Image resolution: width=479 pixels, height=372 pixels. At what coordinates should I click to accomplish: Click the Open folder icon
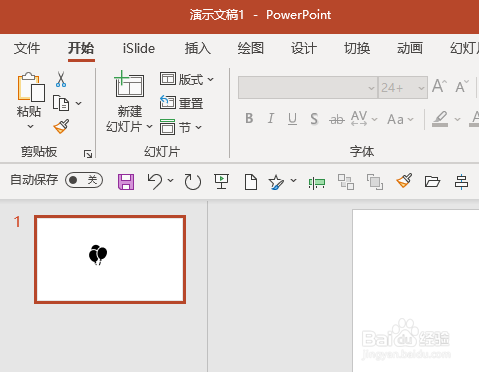(432, 182)
